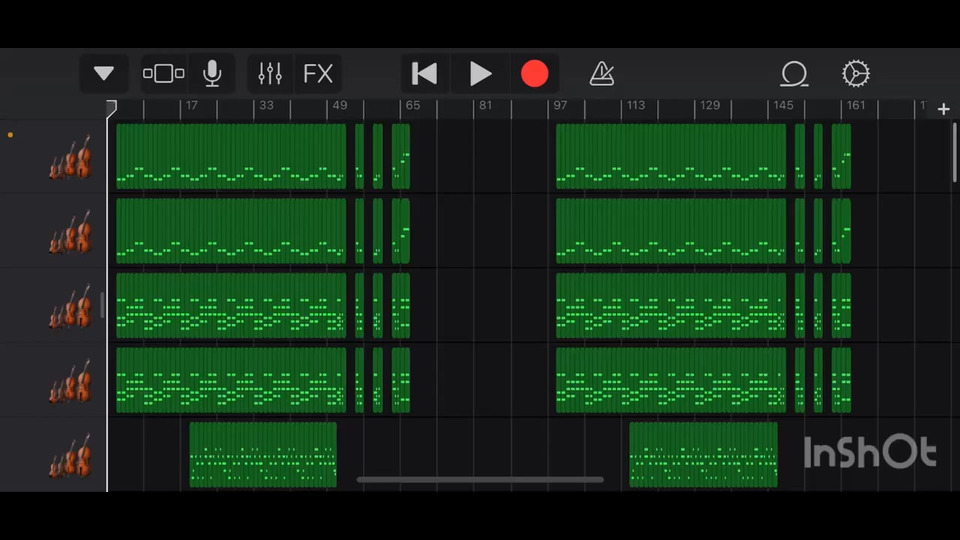The width and height of the screenshot is (960, 540).
Task: Select third track's short region near bar 161
Action: [841, 306]
